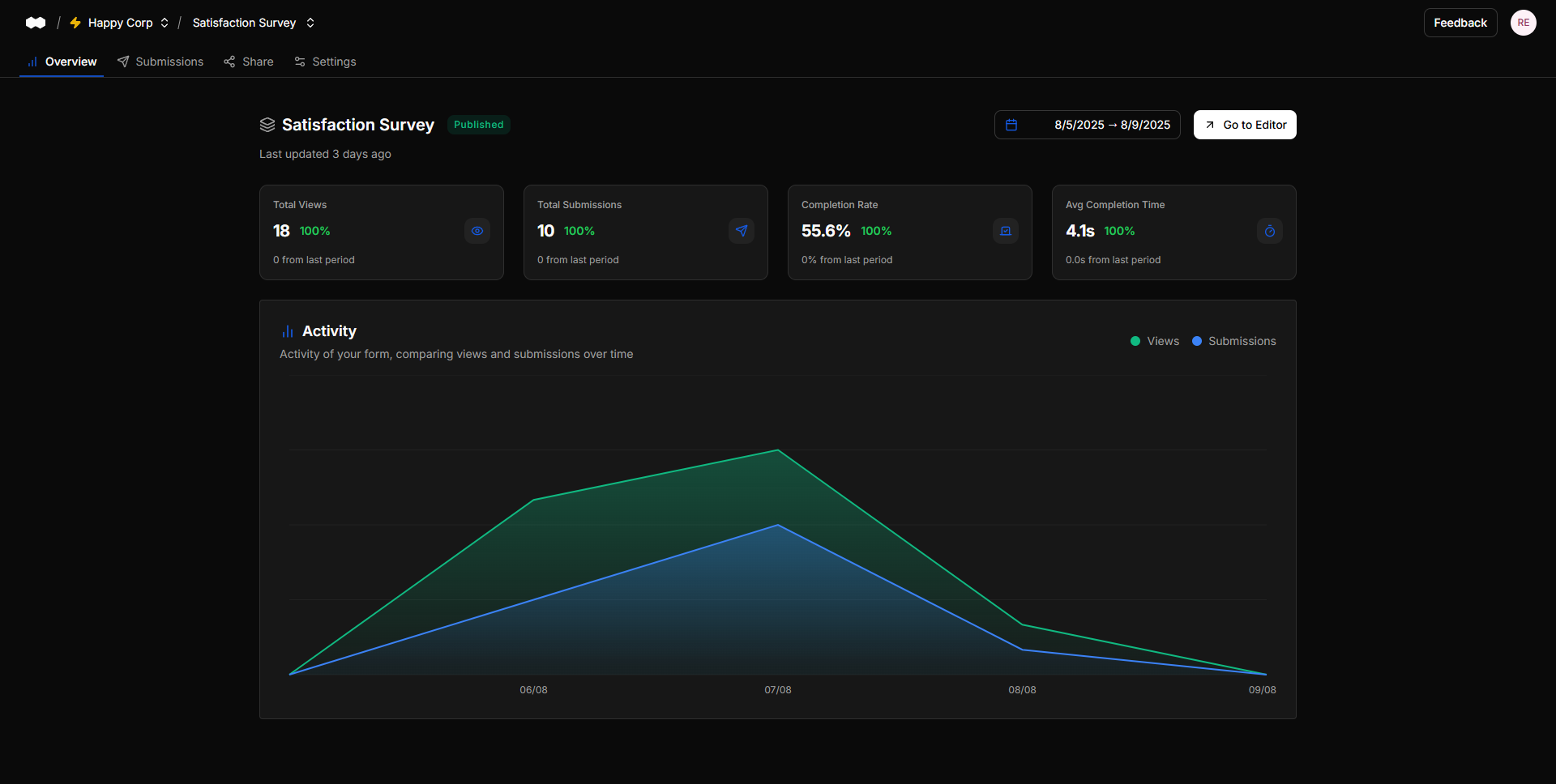Open the Happy Corp workspace switcher

pos(164,23)
